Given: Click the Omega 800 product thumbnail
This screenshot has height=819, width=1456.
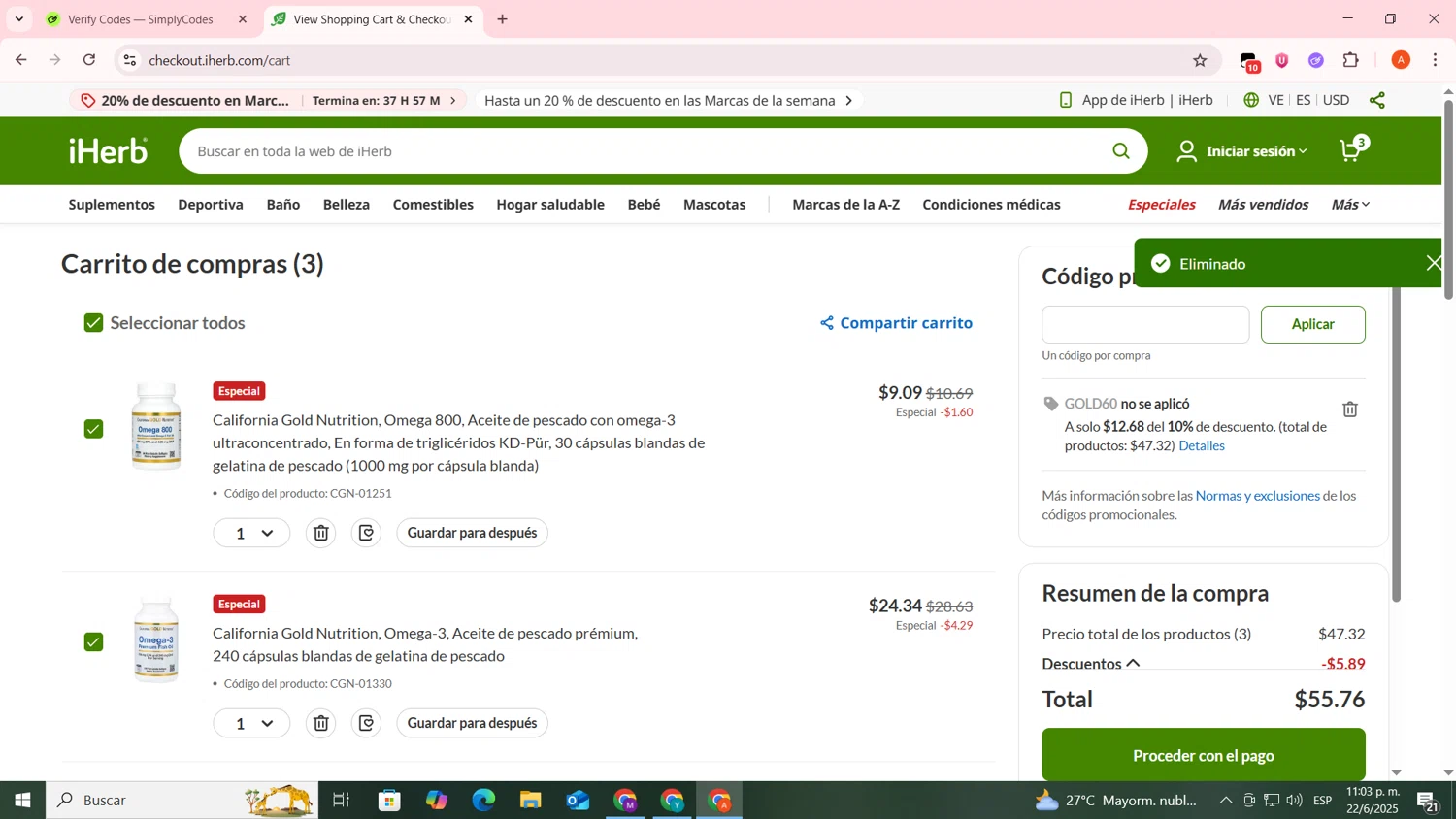Looking at the screenshot, I should click(x=156, y=427).
